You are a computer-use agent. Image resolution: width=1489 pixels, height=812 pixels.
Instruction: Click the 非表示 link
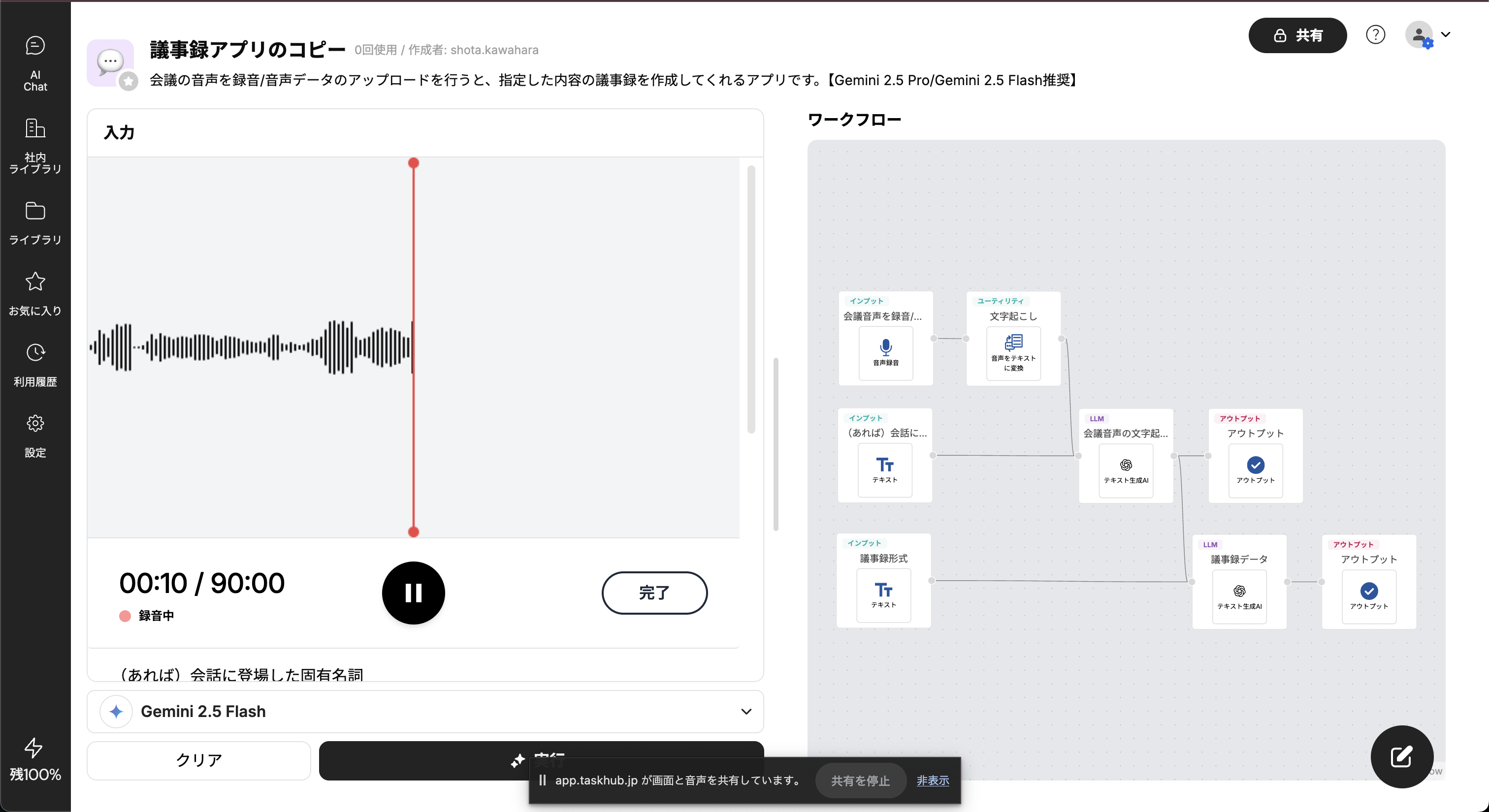pos(933,780)
